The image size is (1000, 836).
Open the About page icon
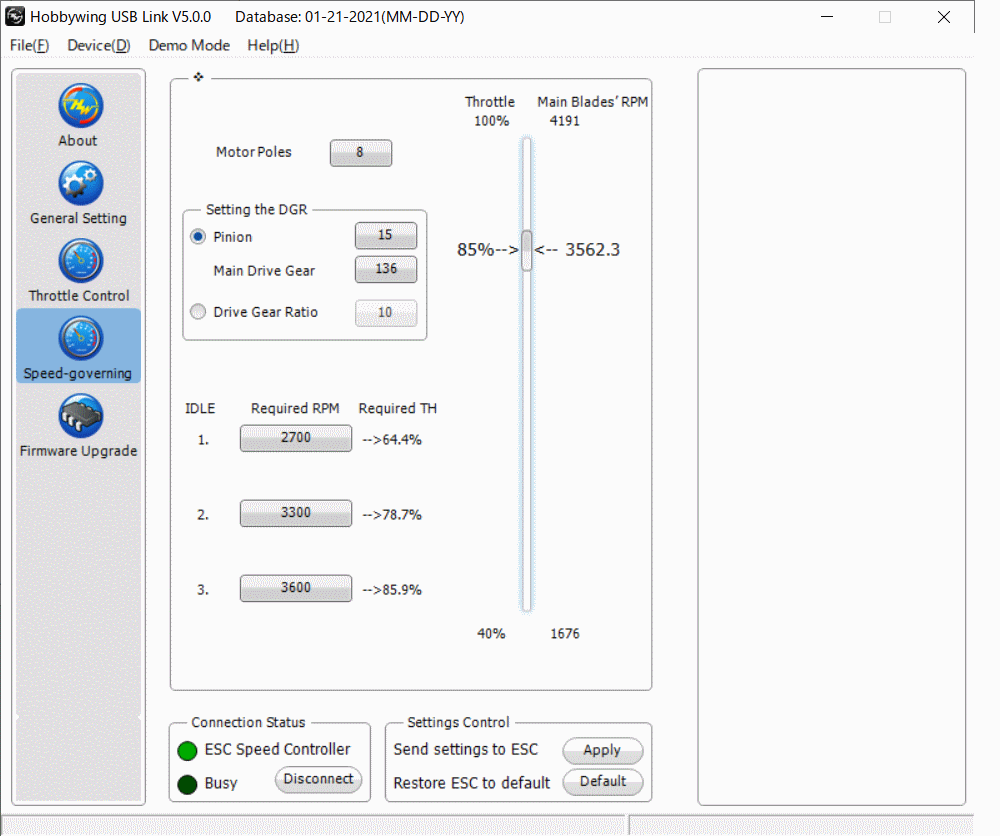(x=80, y=106)
